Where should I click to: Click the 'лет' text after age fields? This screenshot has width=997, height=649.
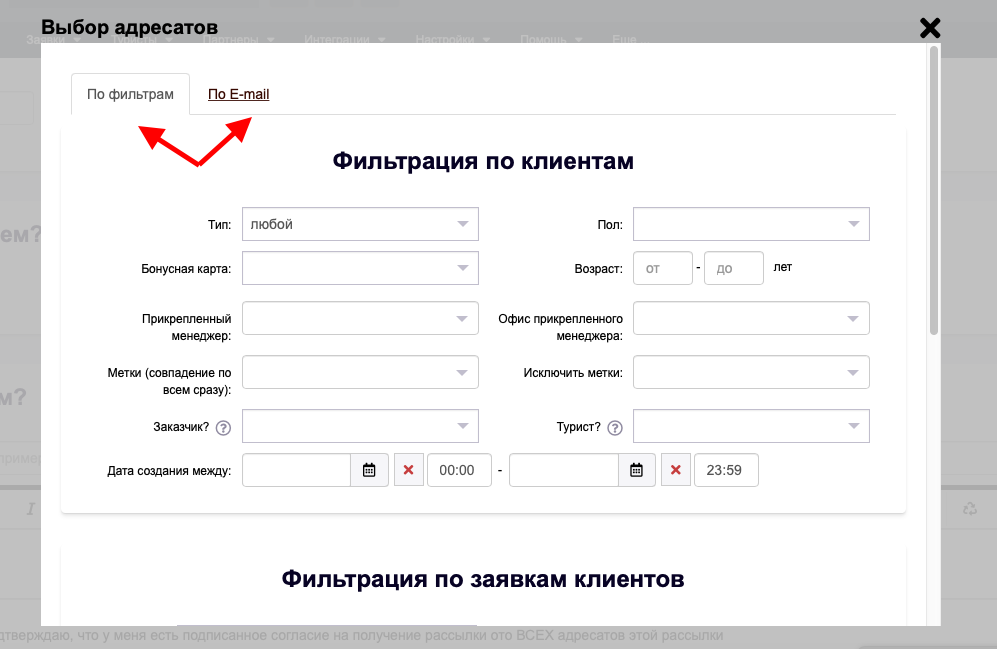click(x=783, y=267)
